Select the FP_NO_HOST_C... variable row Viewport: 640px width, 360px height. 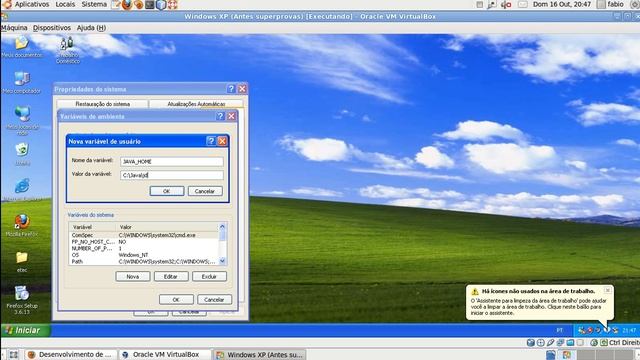[x=144, y=242]
